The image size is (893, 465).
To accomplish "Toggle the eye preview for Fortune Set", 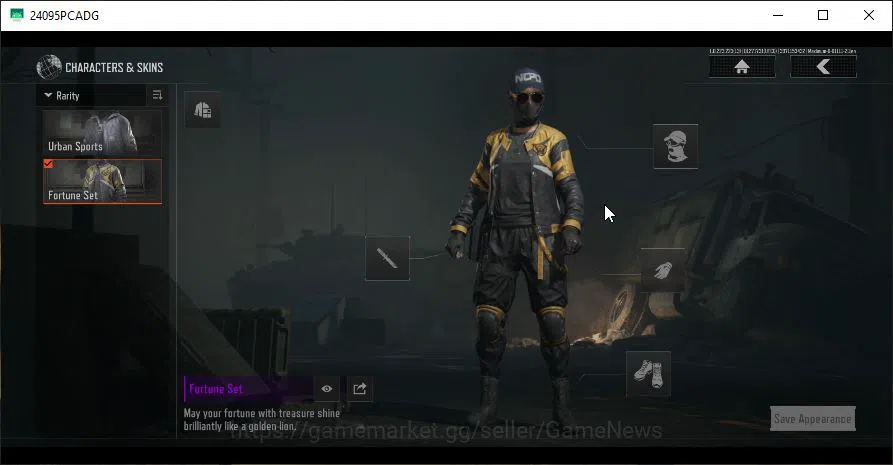I will [327, 389].
